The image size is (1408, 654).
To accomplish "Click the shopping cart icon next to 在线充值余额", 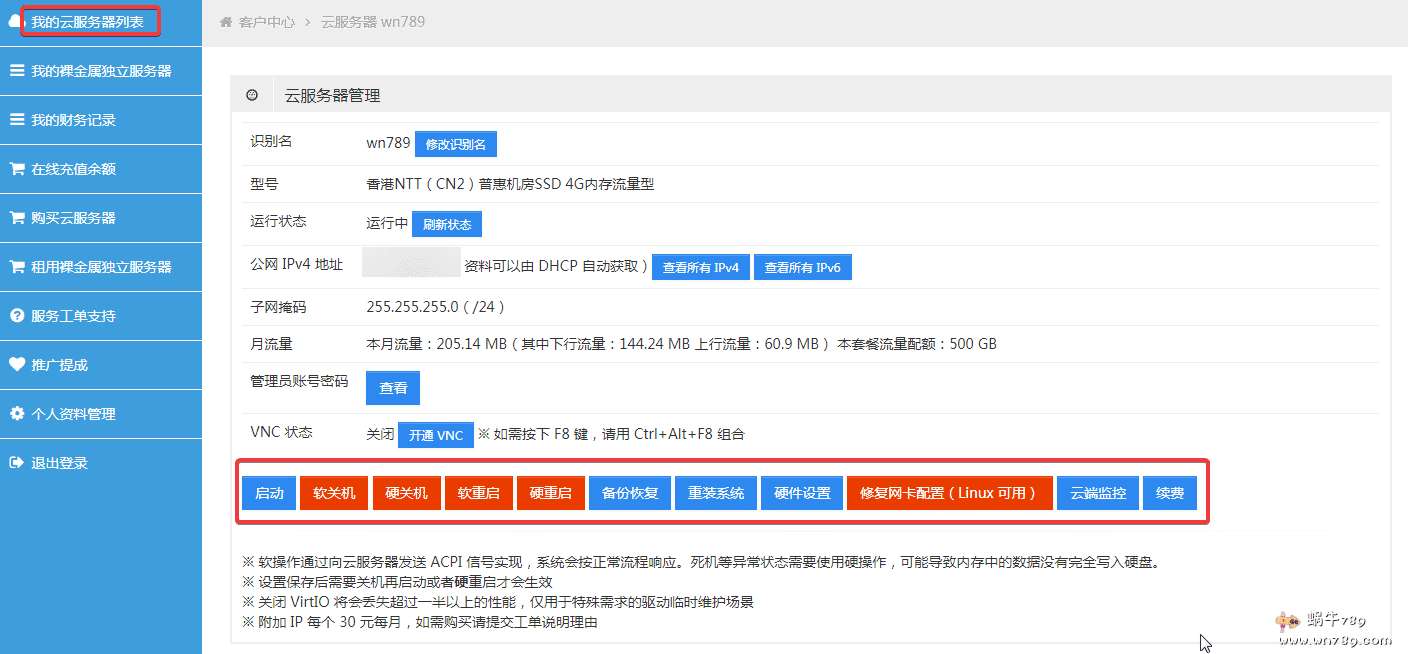I will click(17, 169).
